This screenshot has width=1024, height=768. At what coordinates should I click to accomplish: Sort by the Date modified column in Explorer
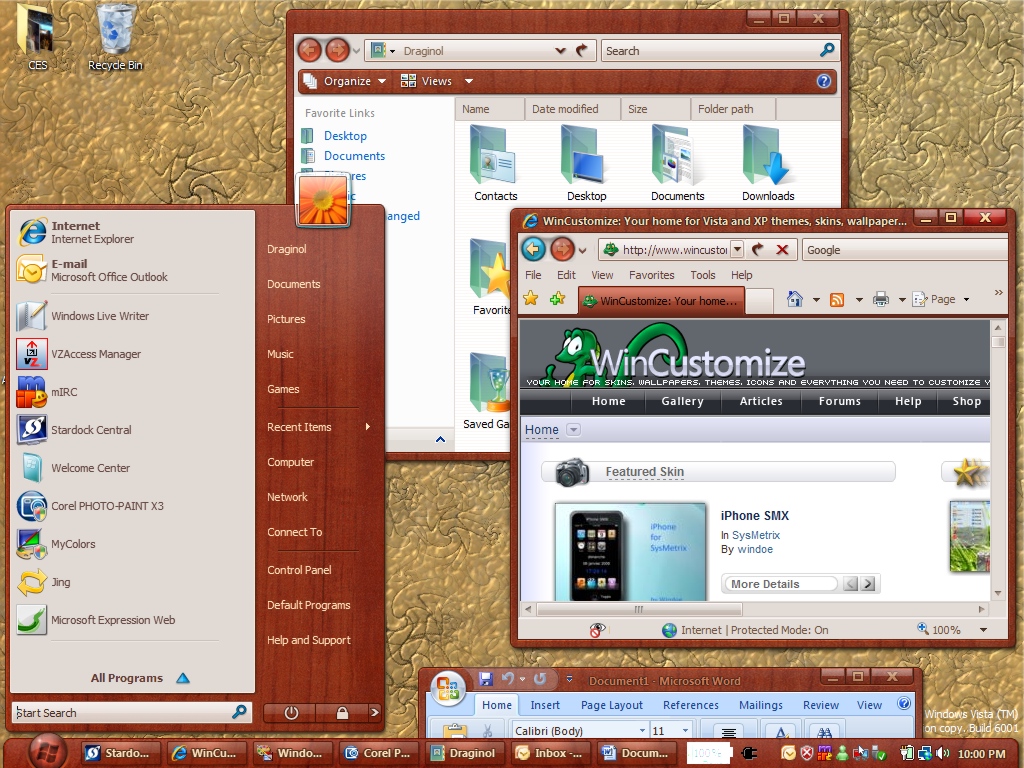tap(571, 109)
